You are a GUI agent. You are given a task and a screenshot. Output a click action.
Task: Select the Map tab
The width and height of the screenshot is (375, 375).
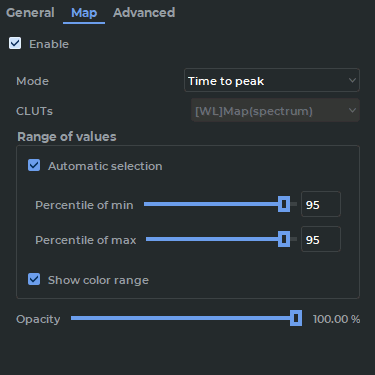point(84,13)
